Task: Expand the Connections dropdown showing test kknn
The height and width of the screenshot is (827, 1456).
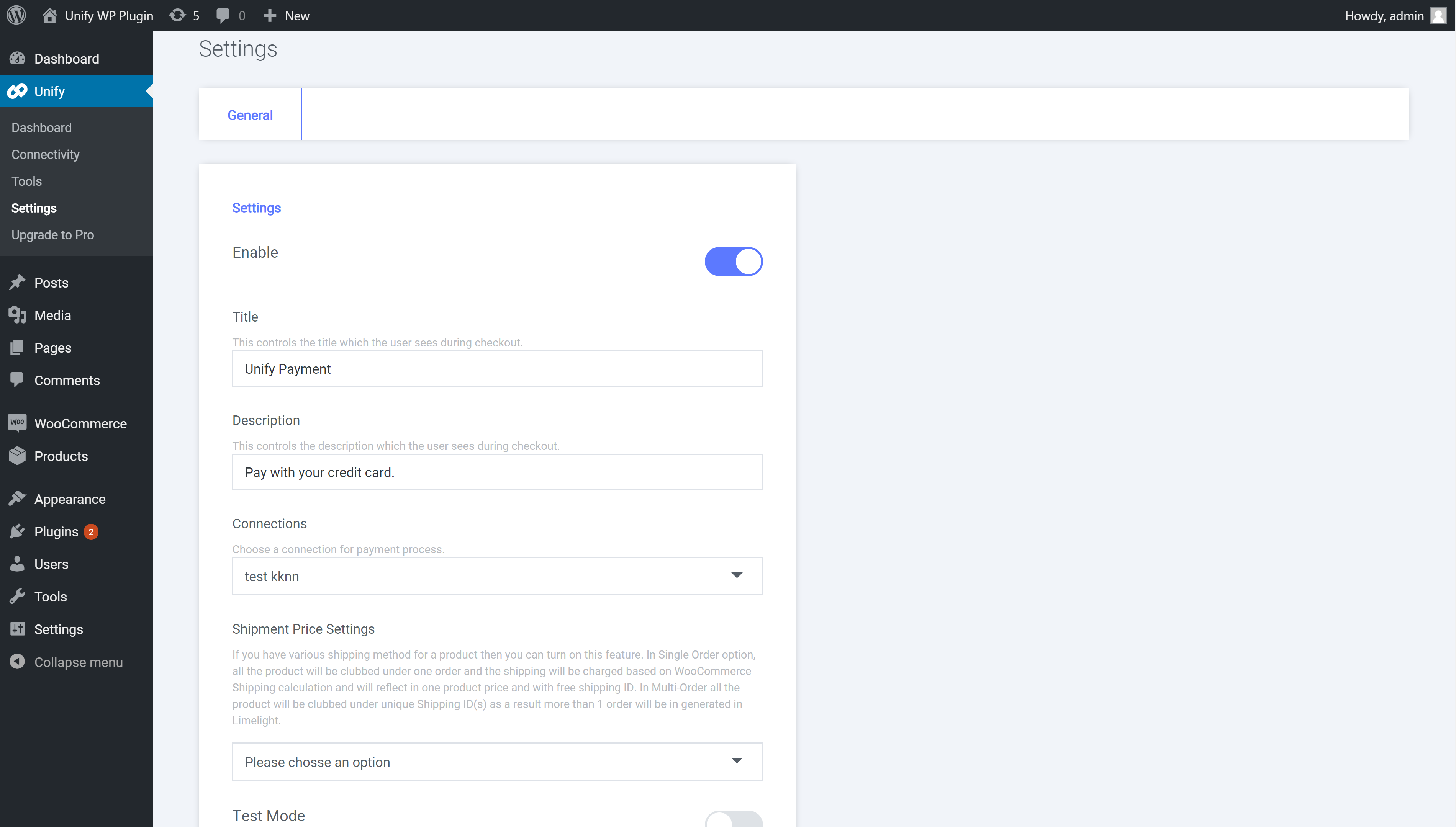Action: pos(497,576)
